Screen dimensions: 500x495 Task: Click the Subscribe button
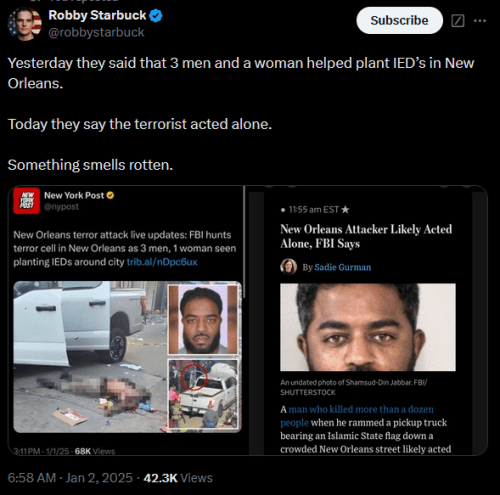(x=399, y=20)
